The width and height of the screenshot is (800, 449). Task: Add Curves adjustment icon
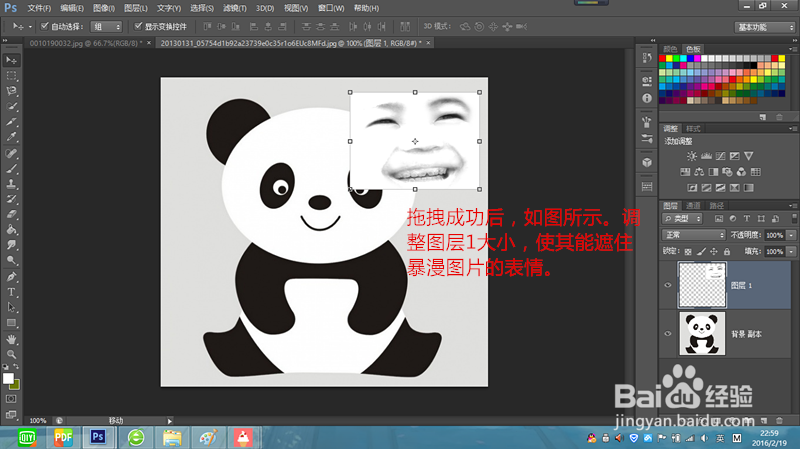click(720, 156)
